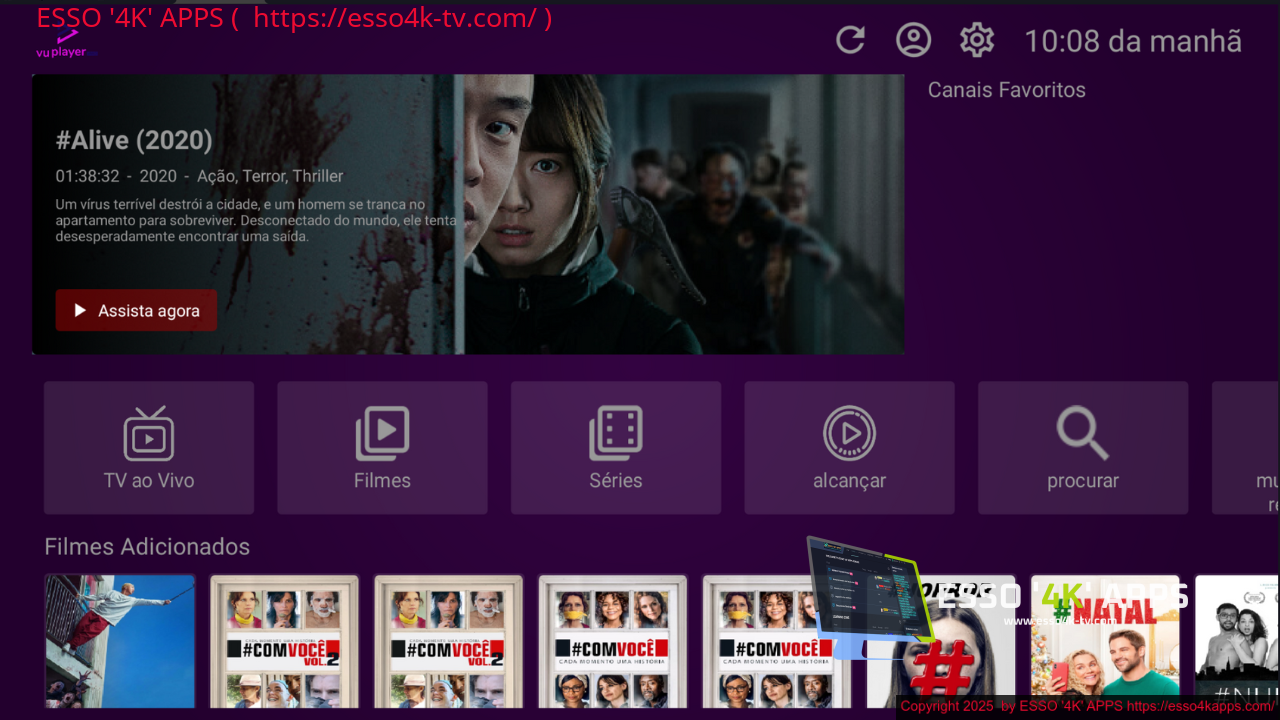This screenshot has height=720, width=1280.
Task: Open the Filmes tile
Action: 382,447
